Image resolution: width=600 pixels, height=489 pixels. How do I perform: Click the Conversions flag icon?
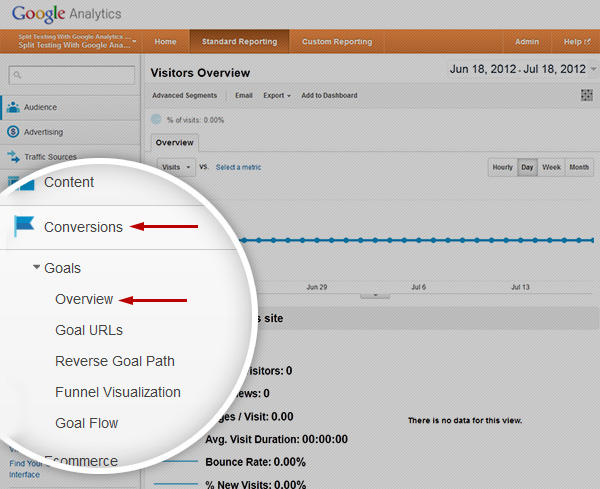(x=24, y=226)
